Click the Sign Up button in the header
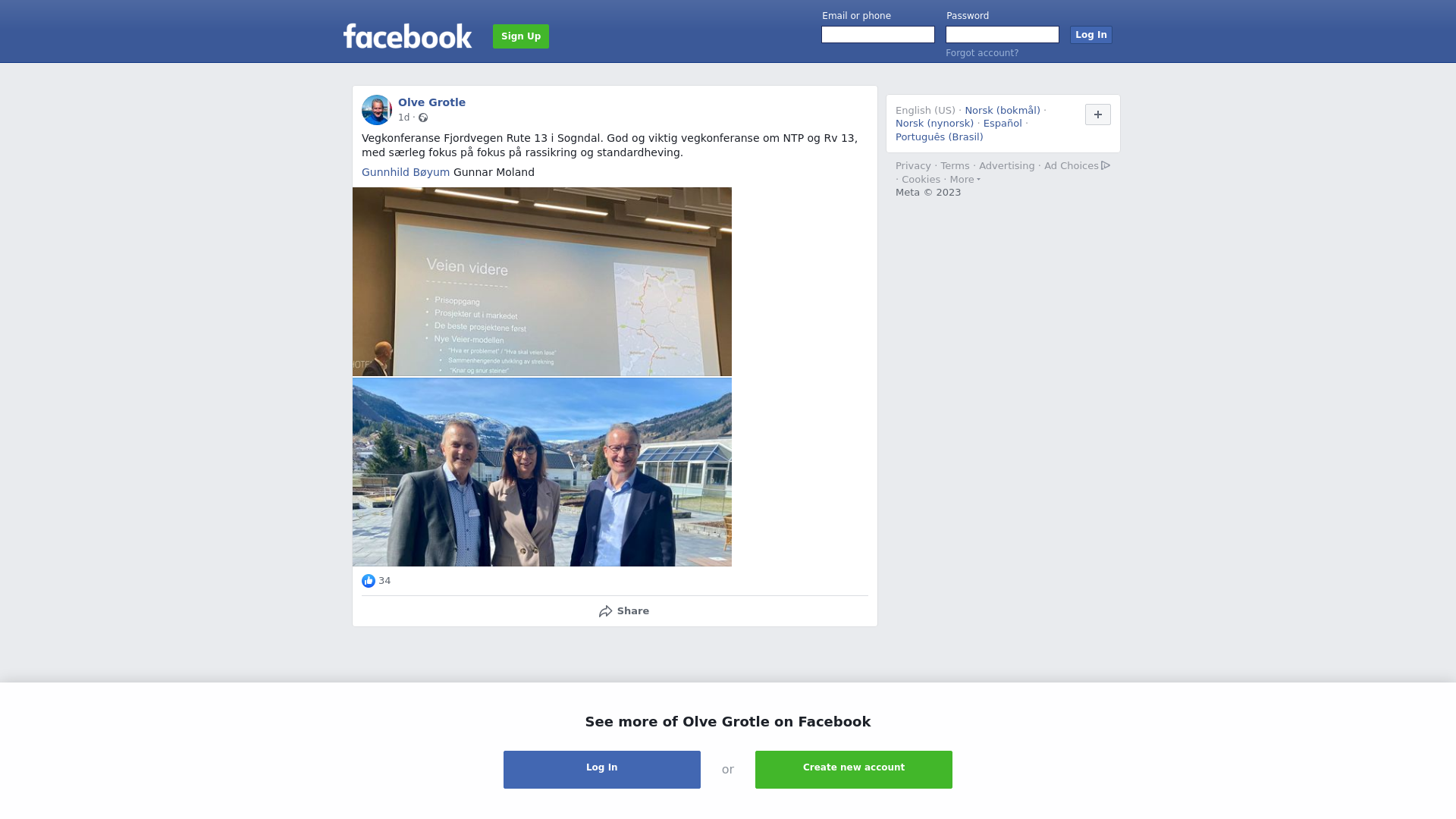Image resolution: width=1456 pixels, height=819 pixels. point(521,36)
